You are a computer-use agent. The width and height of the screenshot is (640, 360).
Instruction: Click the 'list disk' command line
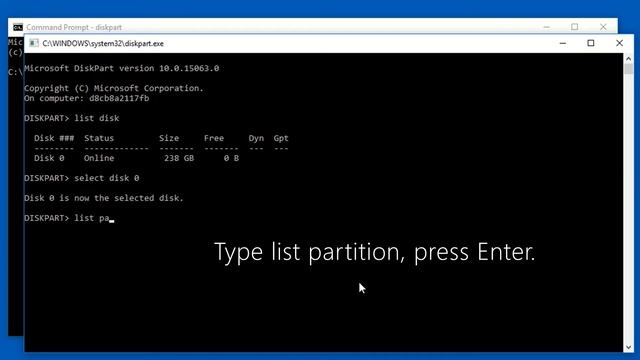(72, 118)
